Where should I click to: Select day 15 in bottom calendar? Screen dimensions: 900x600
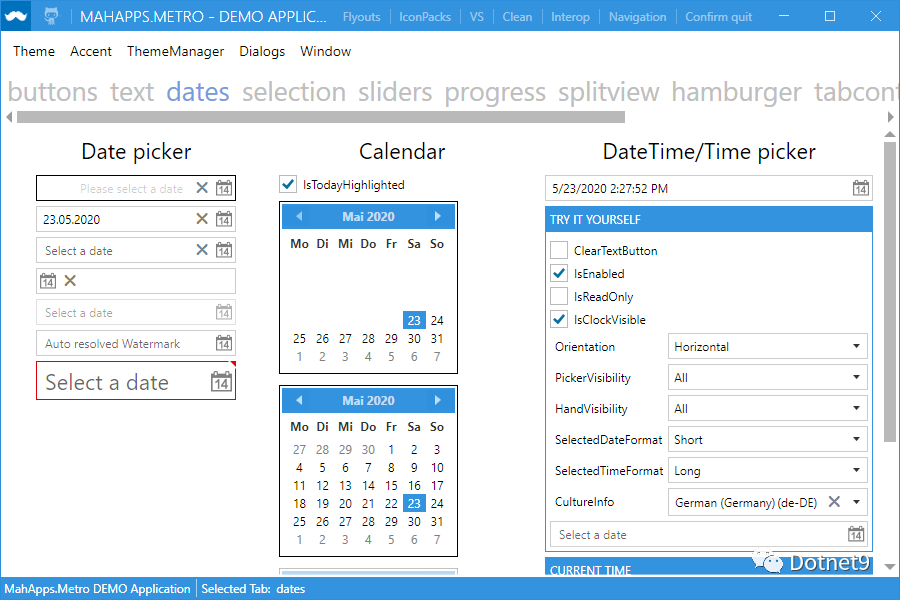pyautogui.click(x=391, y=486)
